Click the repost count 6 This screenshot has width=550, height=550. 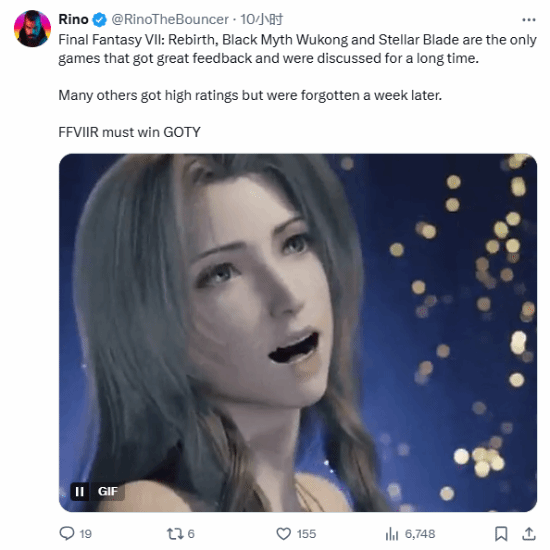(191, 534)
